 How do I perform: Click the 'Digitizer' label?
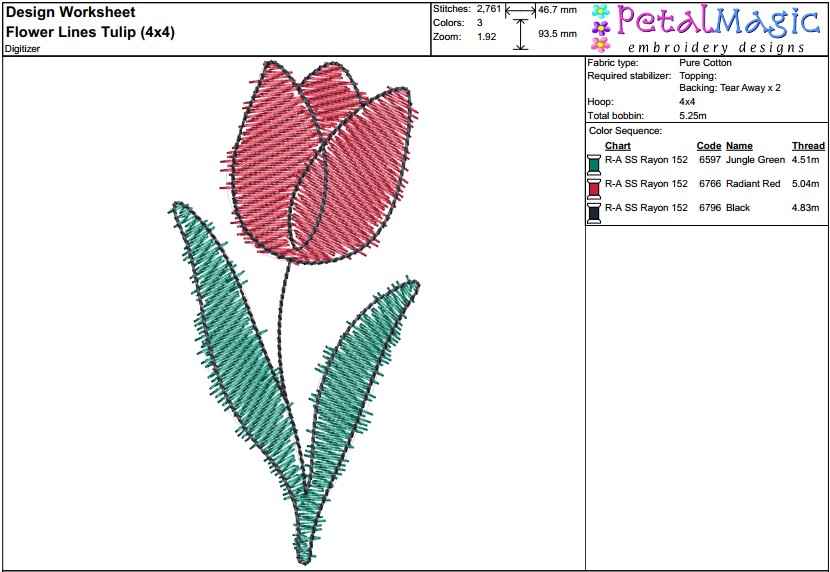point(23,49)
